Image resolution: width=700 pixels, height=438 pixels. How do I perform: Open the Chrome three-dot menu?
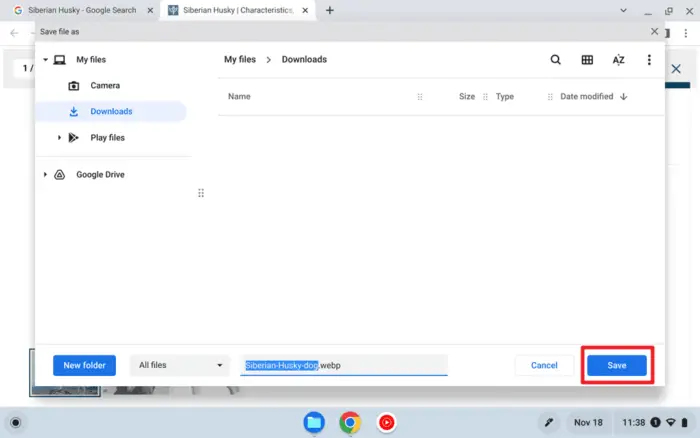(686, 33)
